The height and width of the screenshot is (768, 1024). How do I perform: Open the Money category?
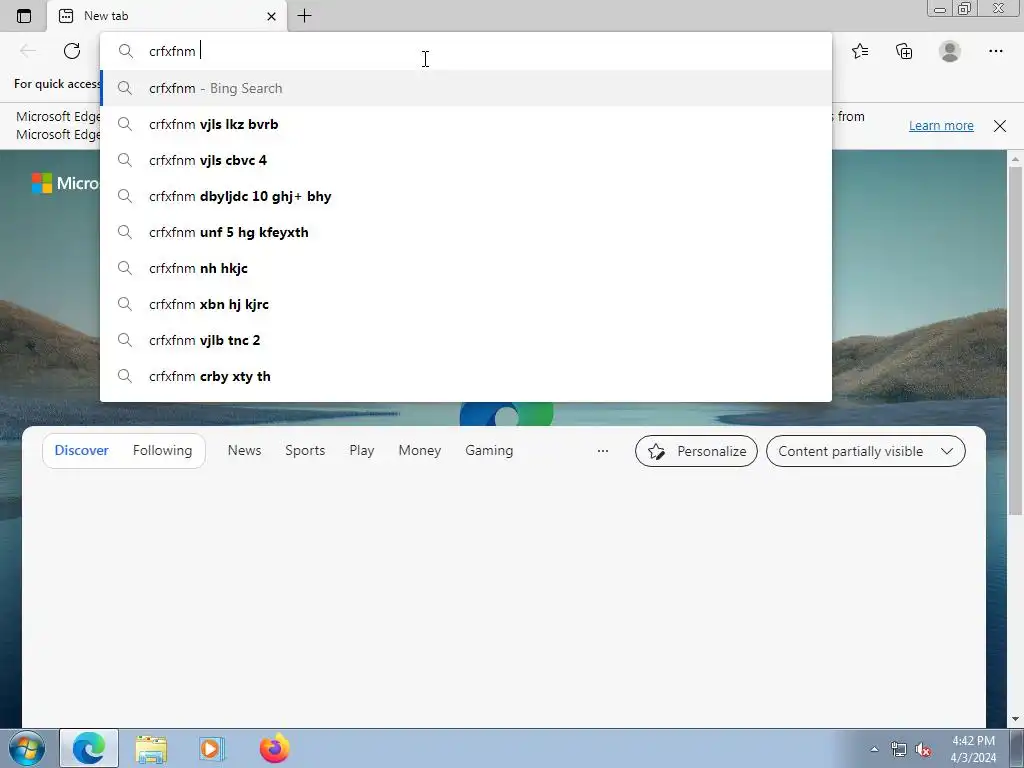point(420,451)
